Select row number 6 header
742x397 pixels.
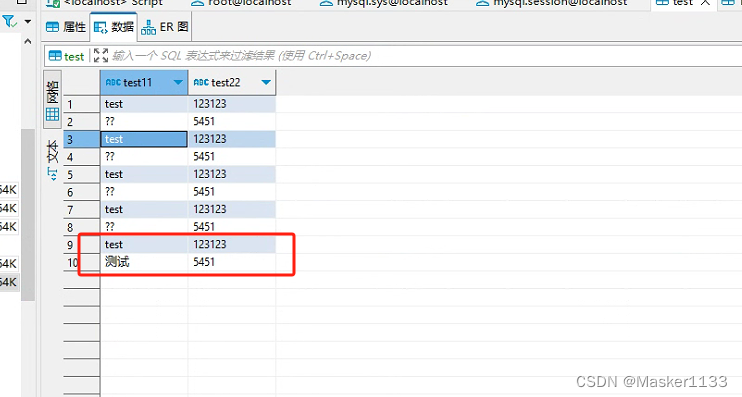[x=81, y=192]
